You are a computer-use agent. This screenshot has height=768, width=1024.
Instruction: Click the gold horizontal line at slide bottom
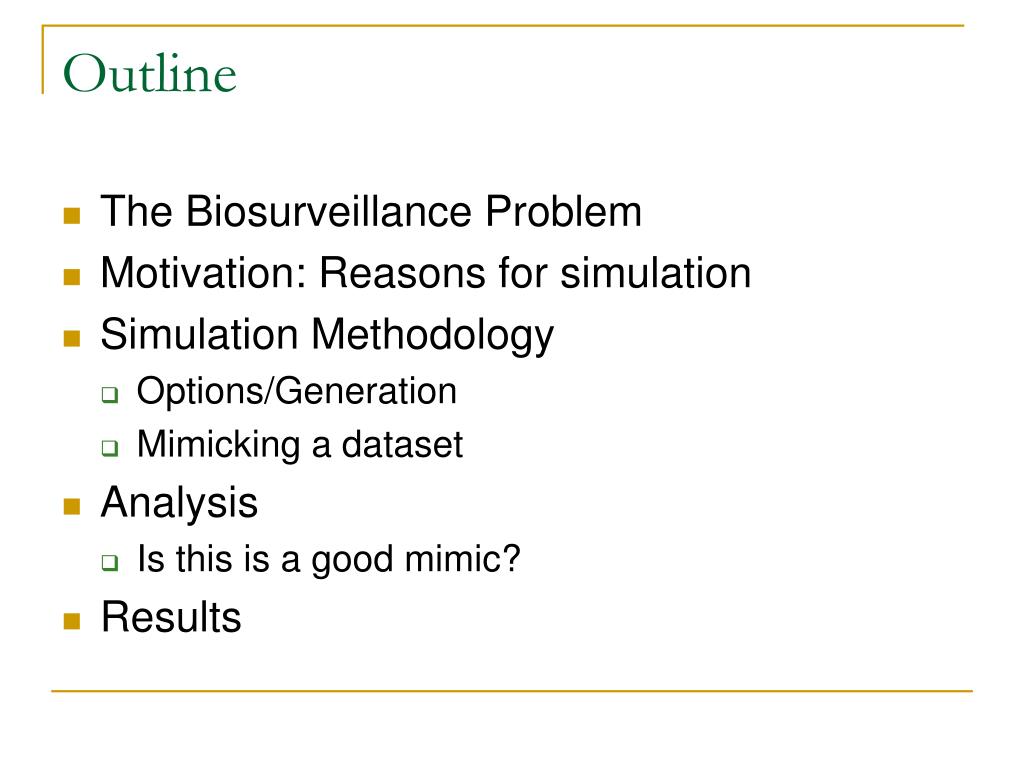[x=512, y=690]
